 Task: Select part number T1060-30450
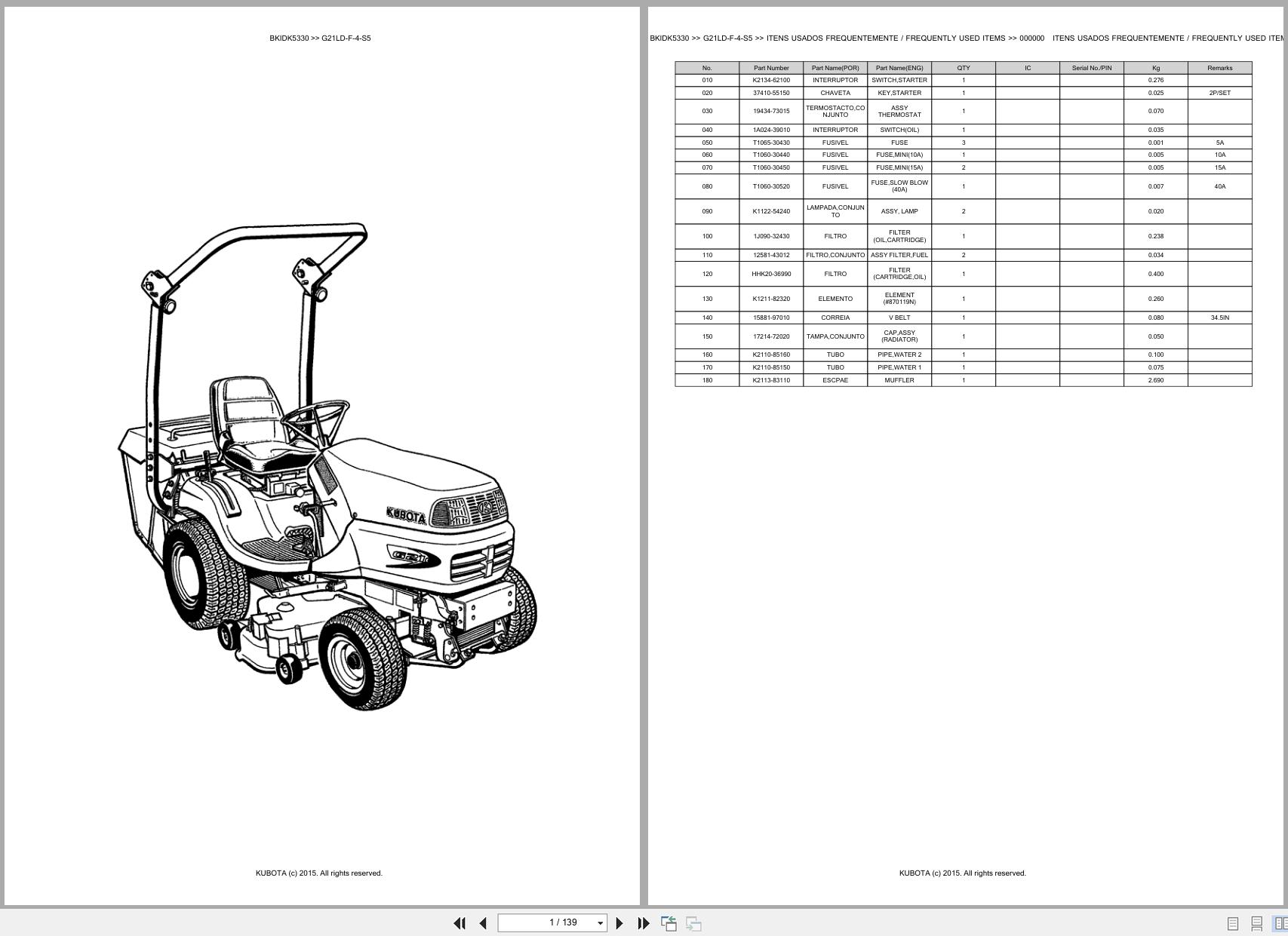coord(771,167)
